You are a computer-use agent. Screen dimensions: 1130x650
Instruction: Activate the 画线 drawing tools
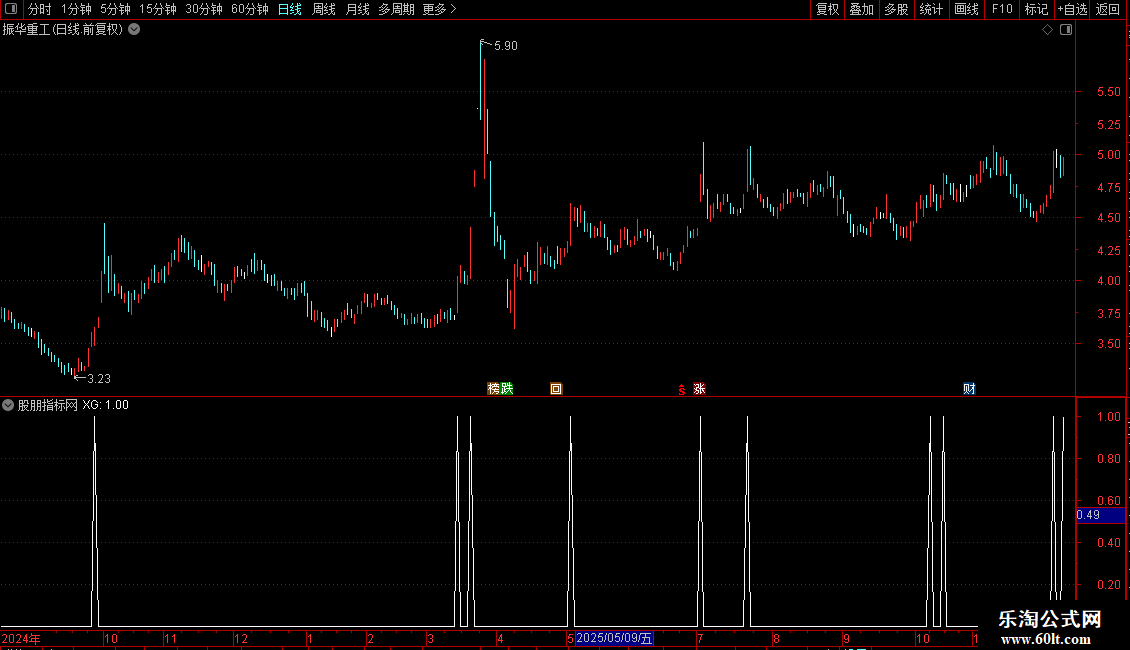click(x=966, y=9)
